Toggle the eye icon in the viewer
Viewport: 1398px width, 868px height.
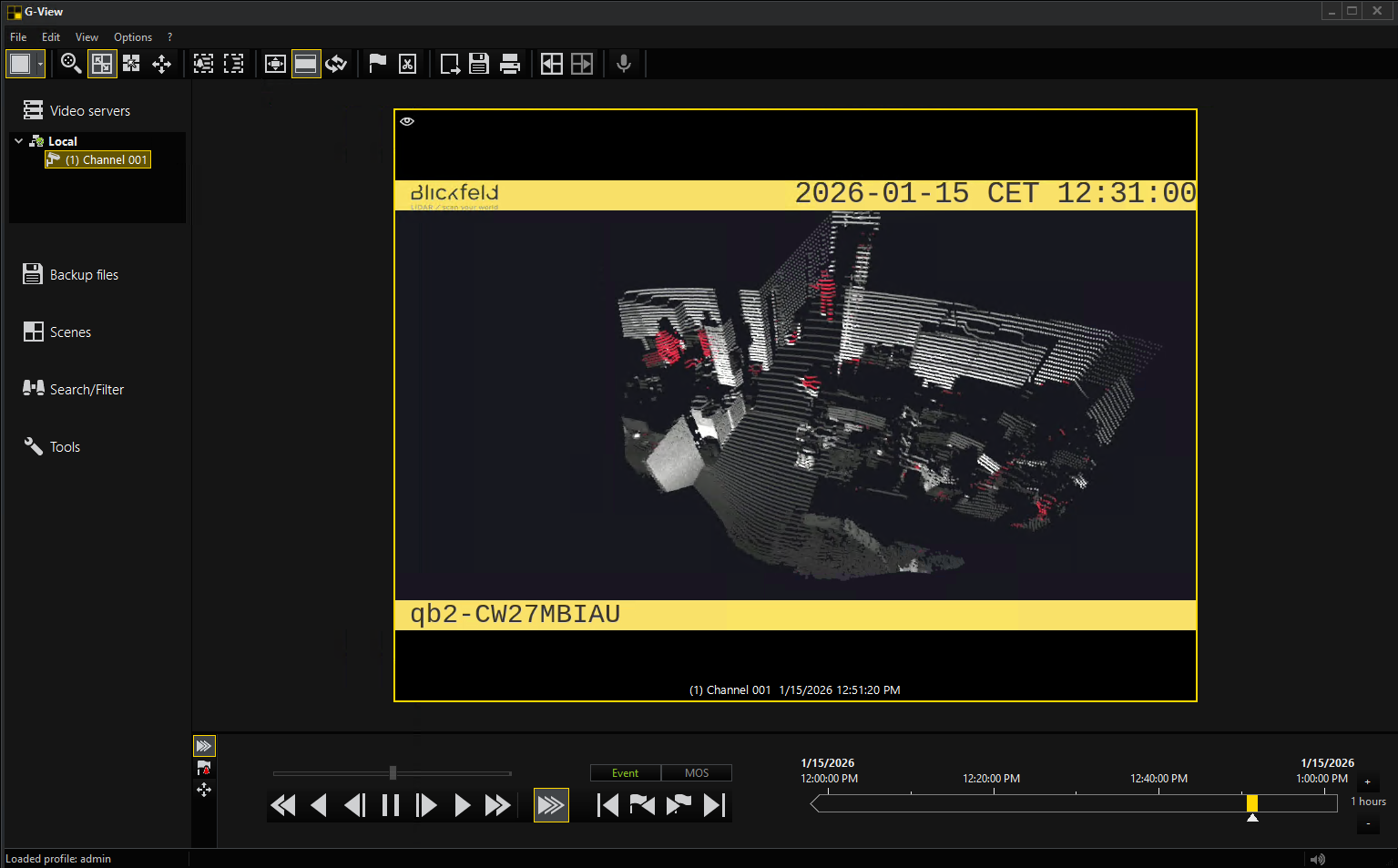click(x=407, y=121)
